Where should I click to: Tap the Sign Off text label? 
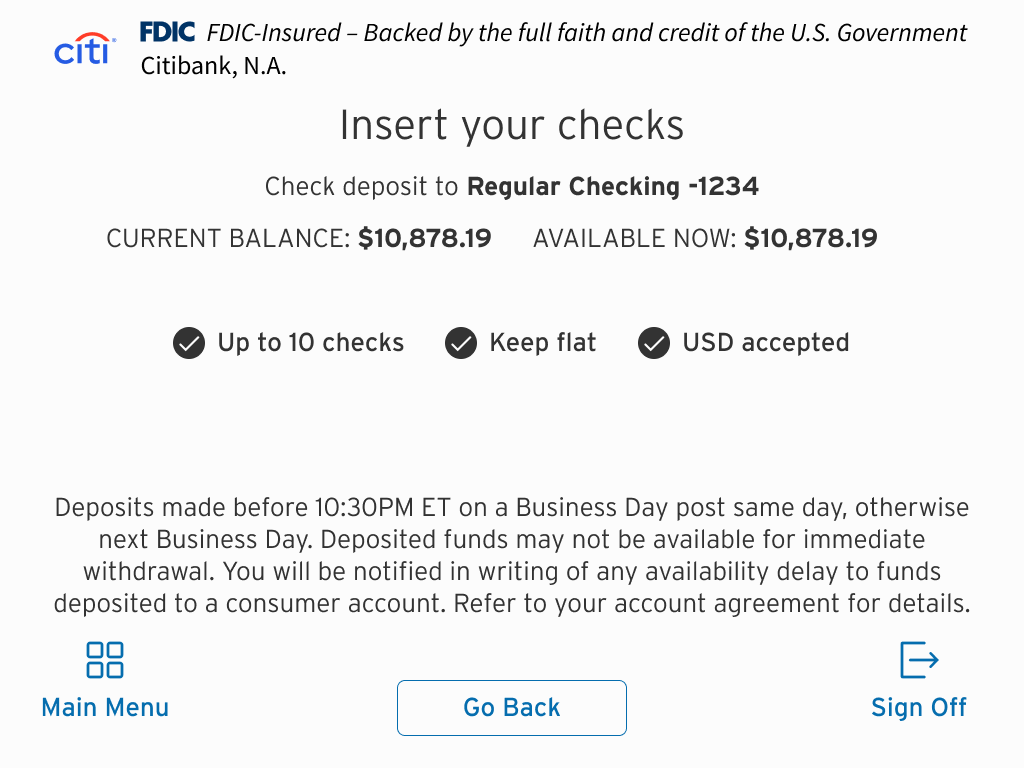click(919, 708)
